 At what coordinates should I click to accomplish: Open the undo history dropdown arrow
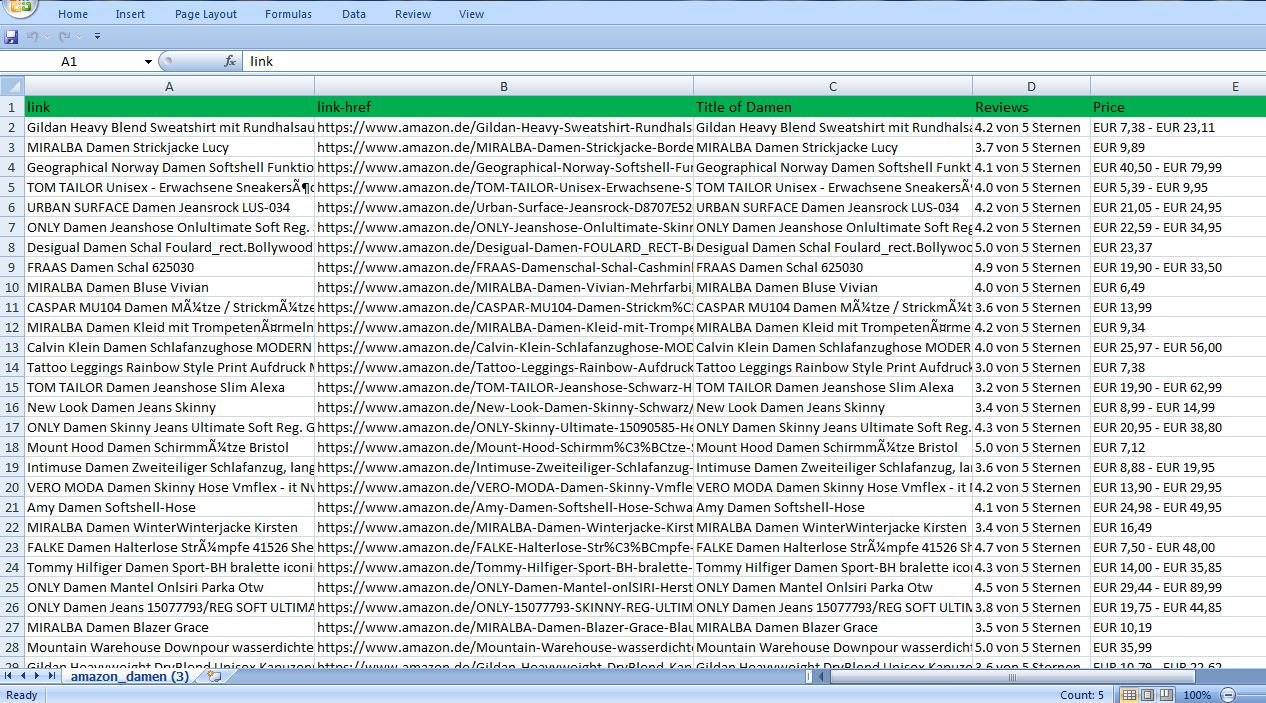46,37
